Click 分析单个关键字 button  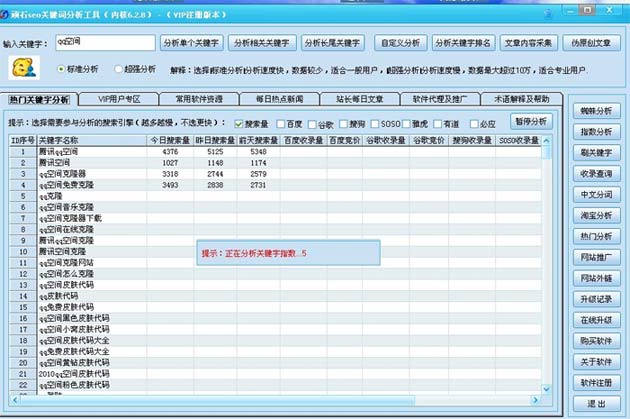tap(192, 43)
